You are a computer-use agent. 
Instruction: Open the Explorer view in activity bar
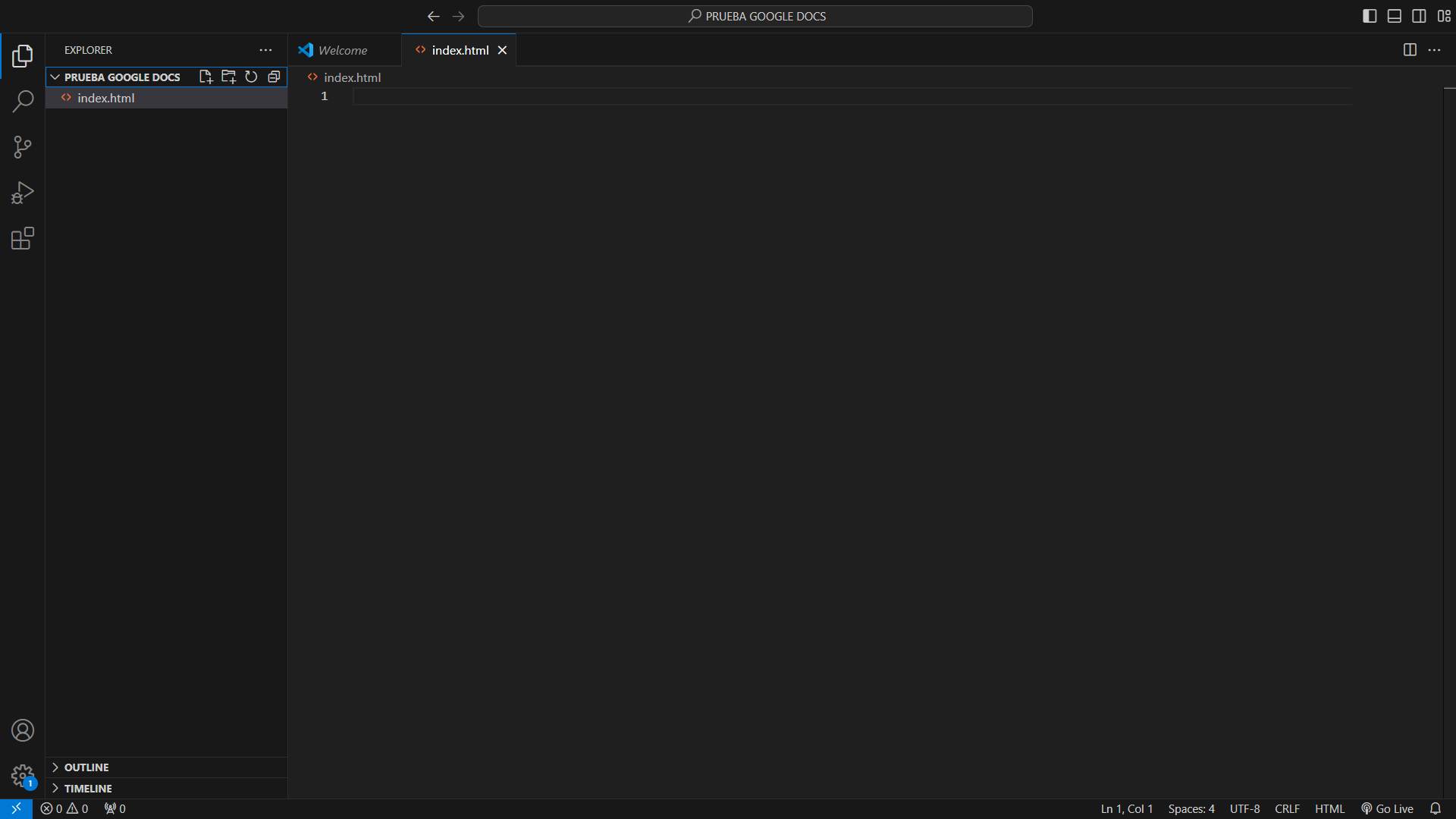coord(23,56)
